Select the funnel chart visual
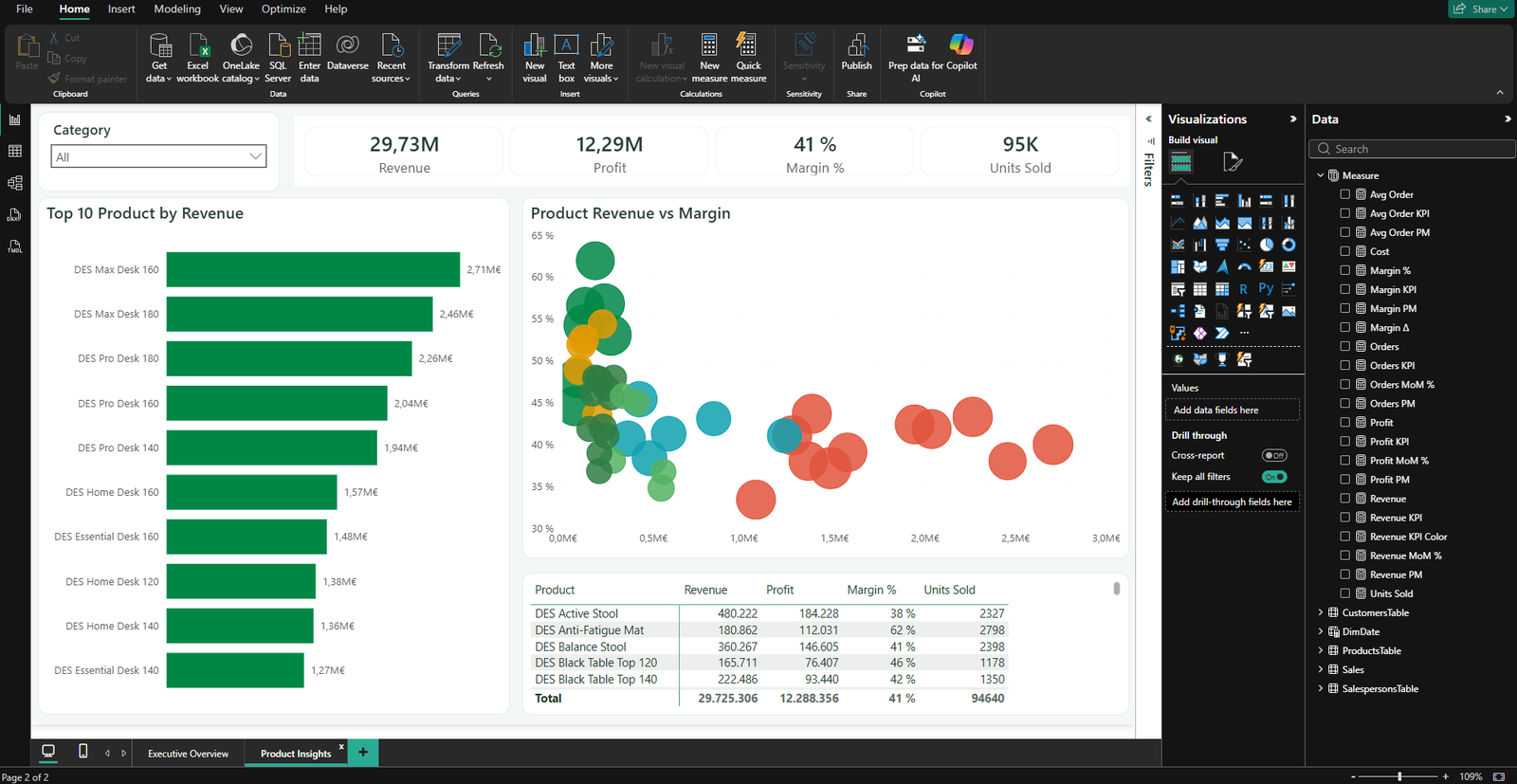 pyautogui.click(x=1222, y=245)
